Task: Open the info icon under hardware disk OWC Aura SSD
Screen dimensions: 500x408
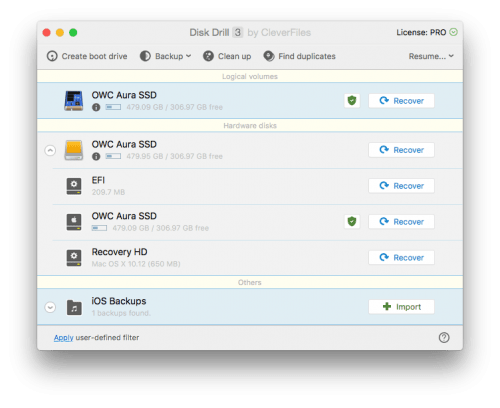Action: point(96,156)
